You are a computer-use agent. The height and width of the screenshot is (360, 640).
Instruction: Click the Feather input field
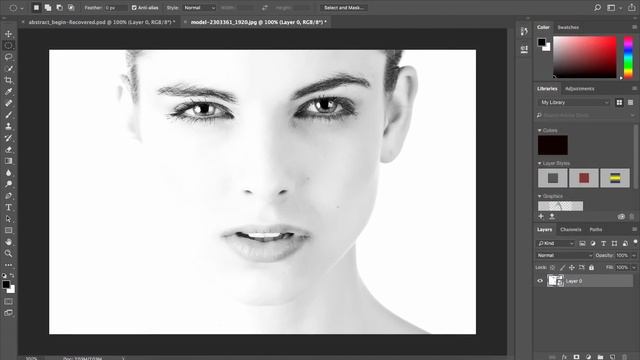(x=116, y=8)
